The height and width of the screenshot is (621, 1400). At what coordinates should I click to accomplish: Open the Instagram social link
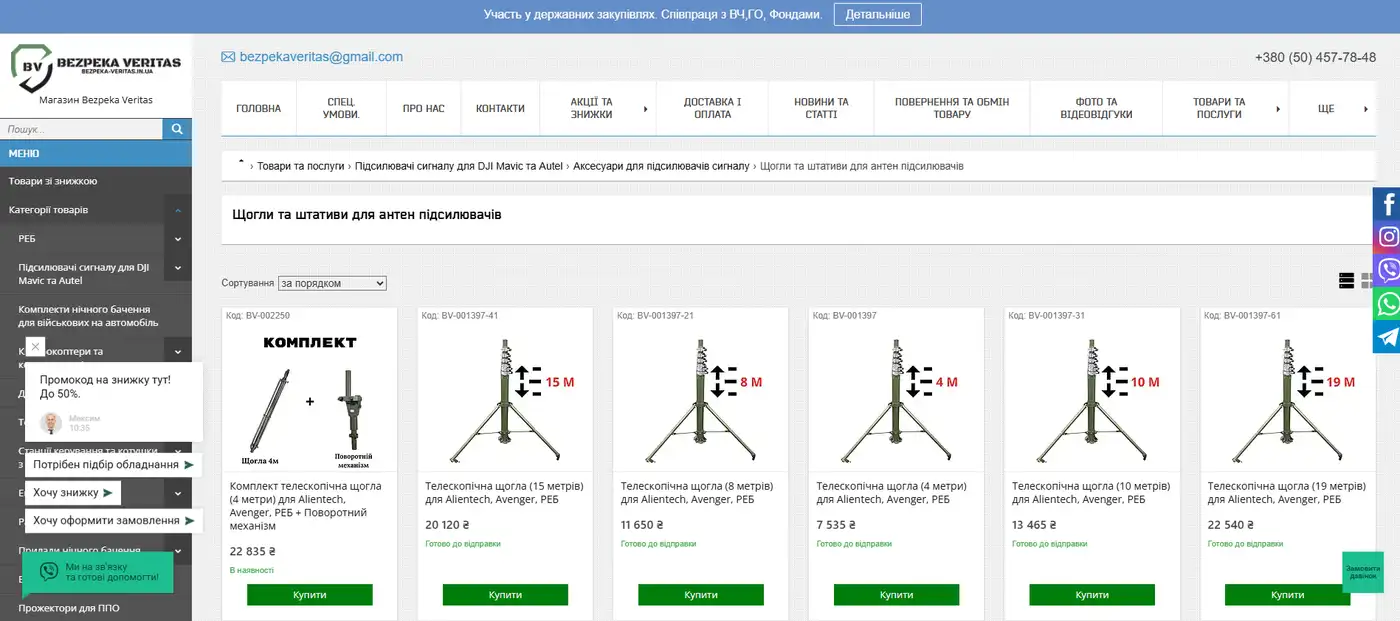[1387, 237]
